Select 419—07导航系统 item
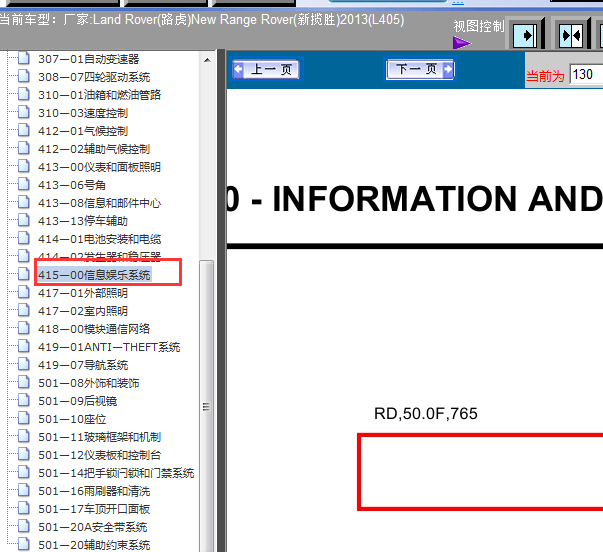The width and height of the screenshot is (603, 552). 83,365
